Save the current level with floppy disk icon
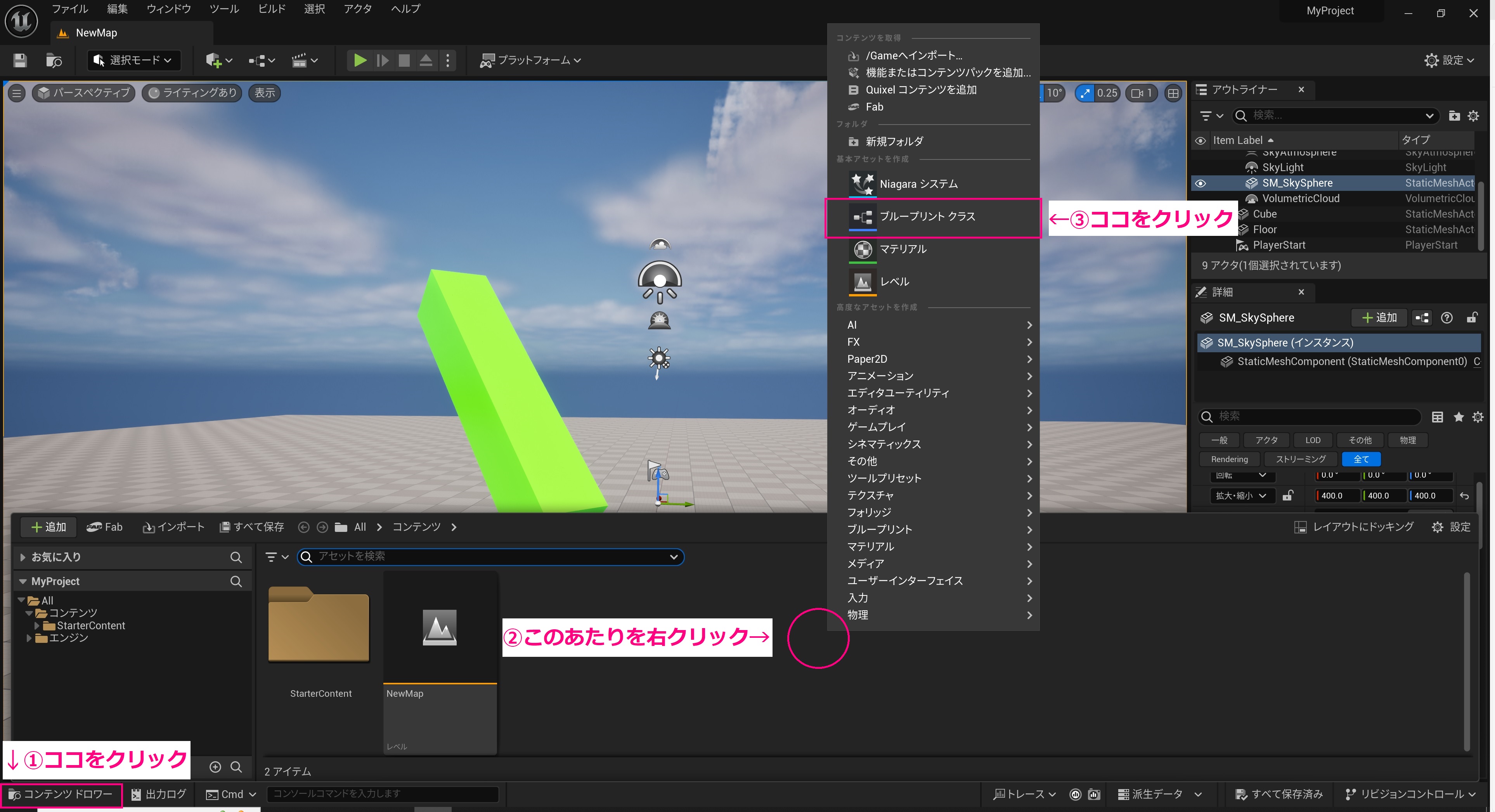1495x812 pixels. [x=20, y=60]
